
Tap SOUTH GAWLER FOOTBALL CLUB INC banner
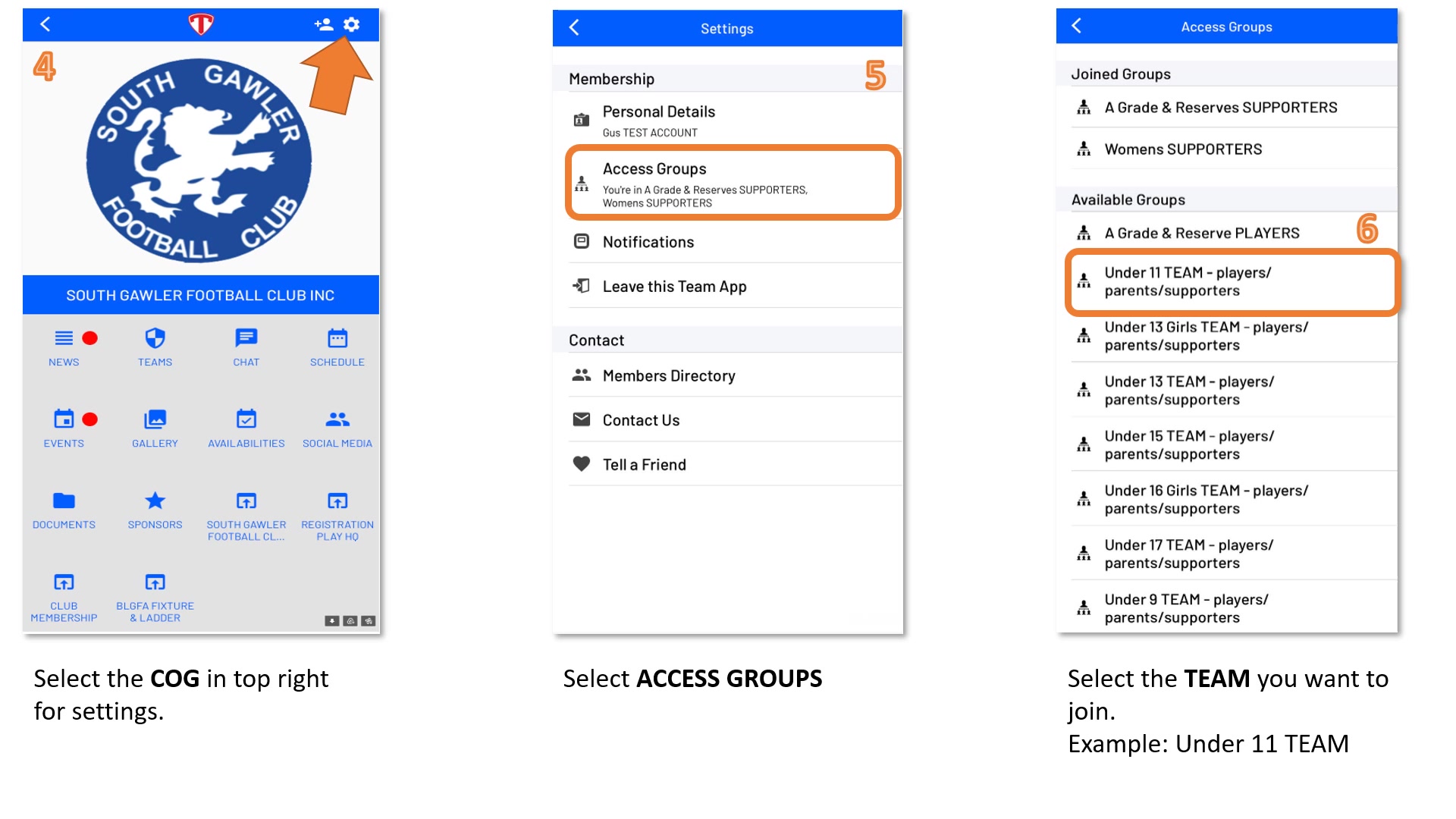201,295
